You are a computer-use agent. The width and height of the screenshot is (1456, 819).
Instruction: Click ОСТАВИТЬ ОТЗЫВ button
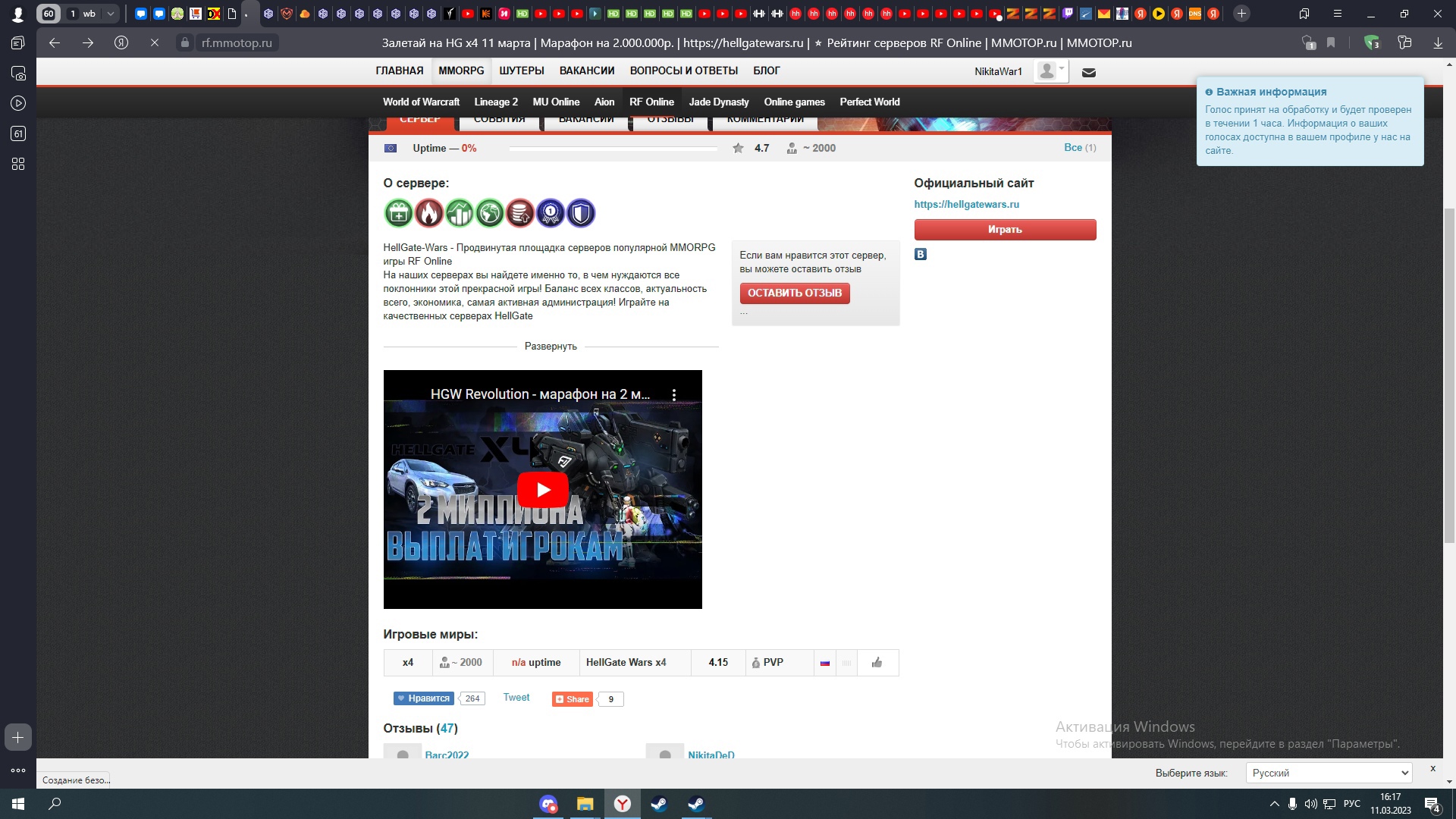coord(795,293)
